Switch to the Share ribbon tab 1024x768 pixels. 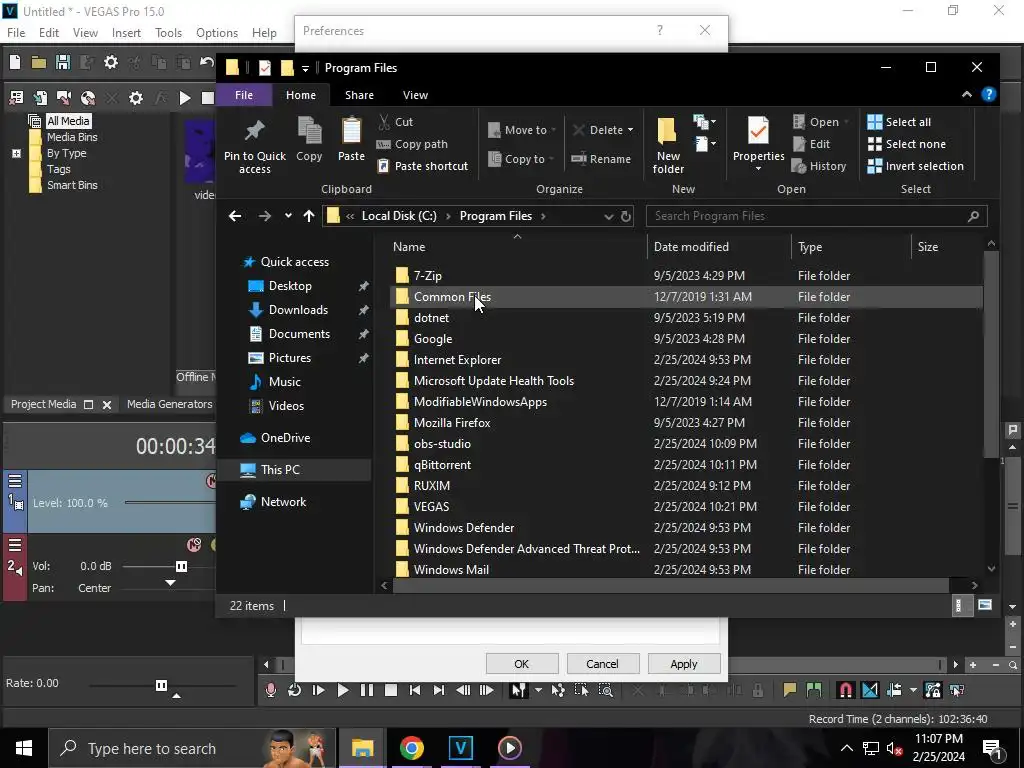pyautogui.click(x=359, y=95)
